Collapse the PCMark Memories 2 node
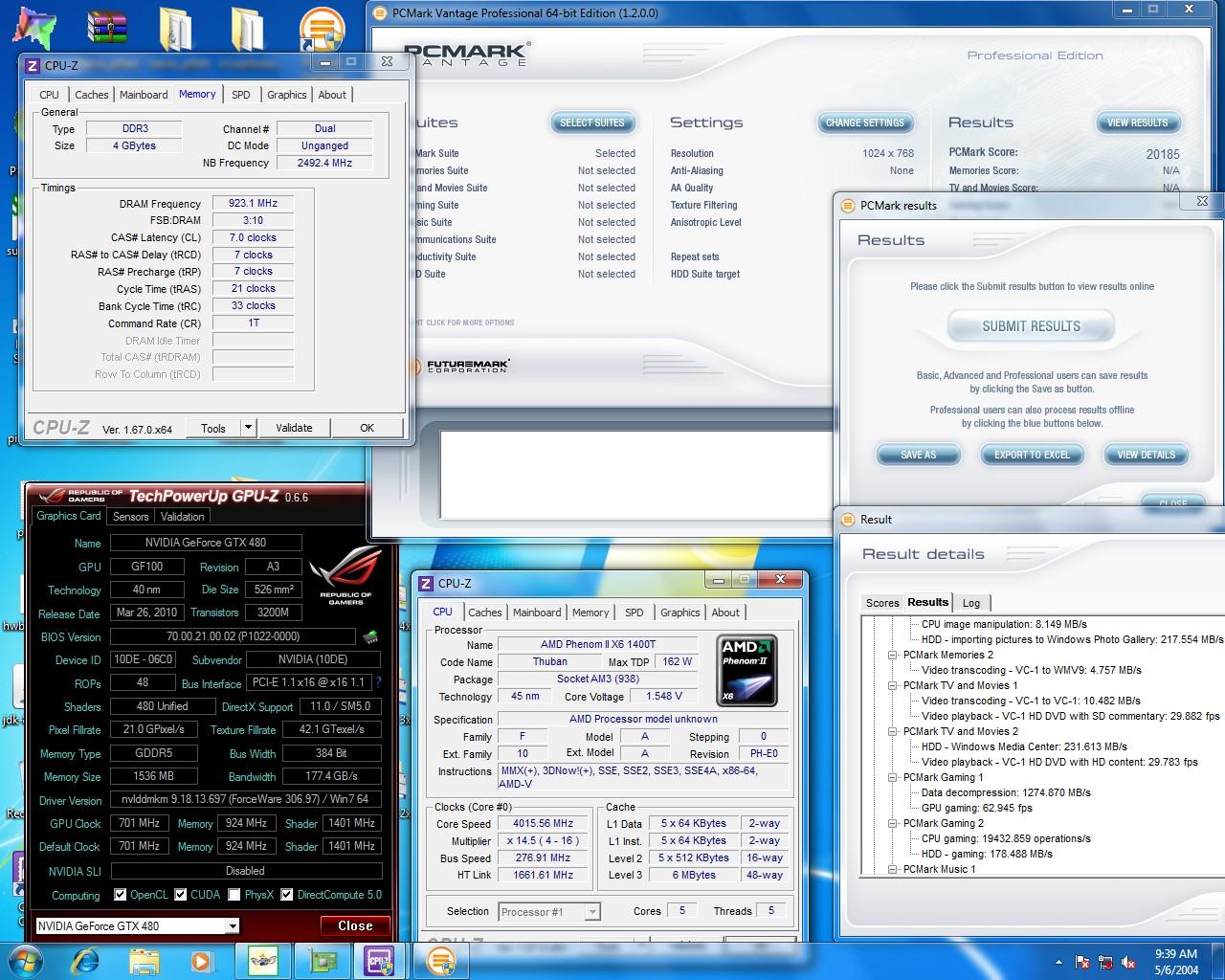 point(892,655)
